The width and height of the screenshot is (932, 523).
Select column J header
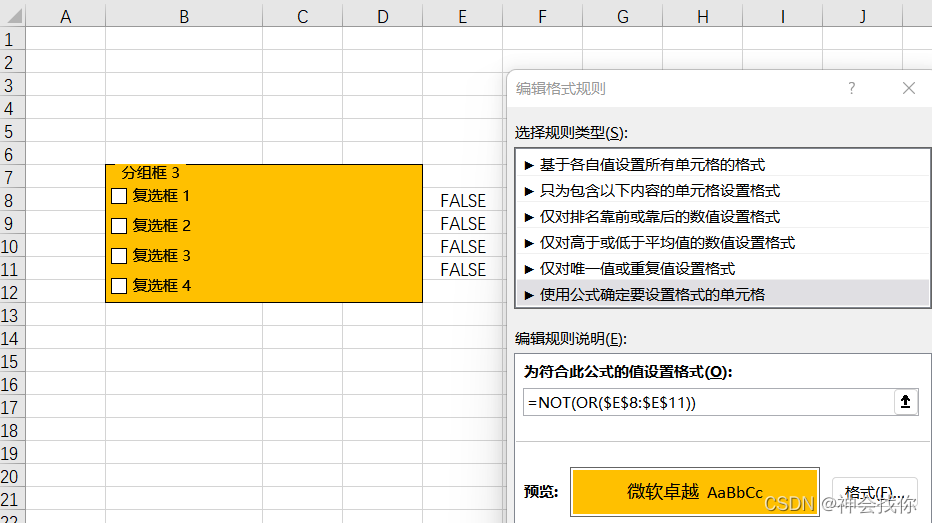tap(862, 17)
